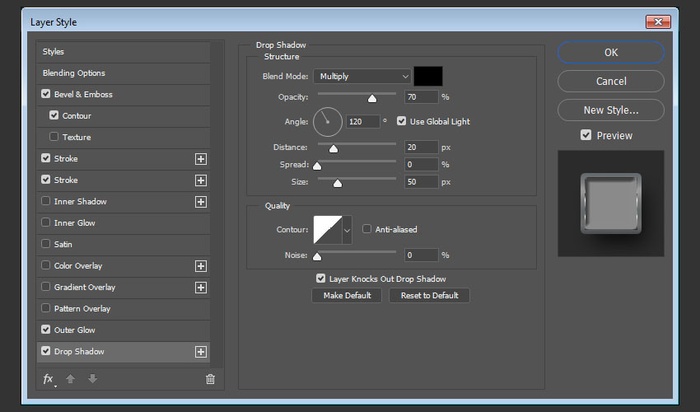Click the black shadow color swatch
Screen dimensions: 700x412
(429, 76)
